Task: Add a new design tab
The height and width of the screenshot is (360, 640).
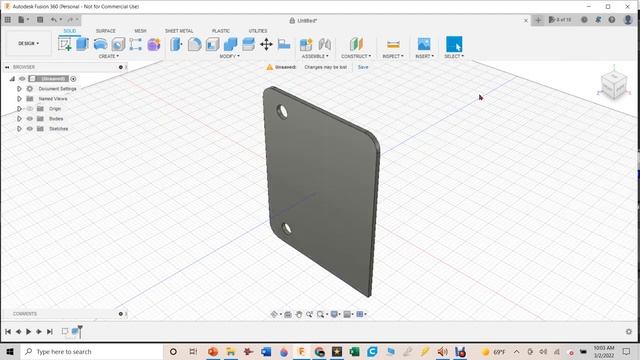Action: click(x=538, y=20)
